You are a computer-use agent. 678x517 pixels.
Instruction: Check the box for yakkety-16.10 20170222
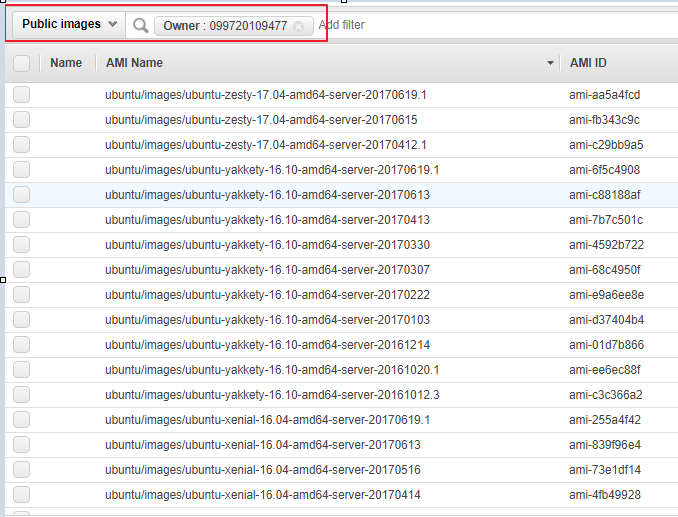point(21,295)
